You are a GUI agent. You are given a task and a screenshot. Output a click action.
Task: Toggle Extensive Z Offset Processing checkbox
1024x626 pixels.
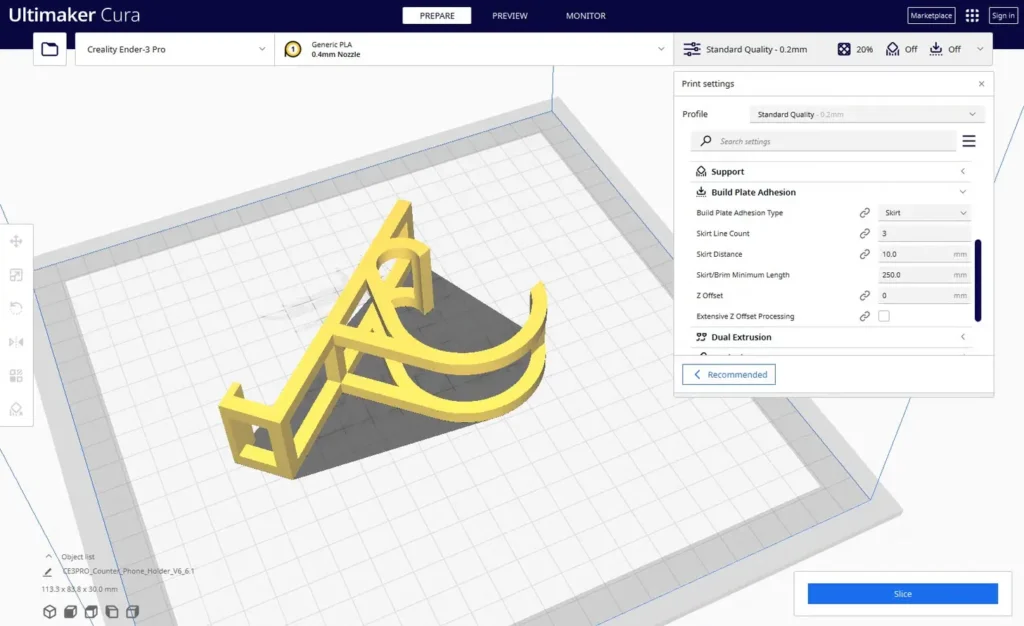point(884,316)
